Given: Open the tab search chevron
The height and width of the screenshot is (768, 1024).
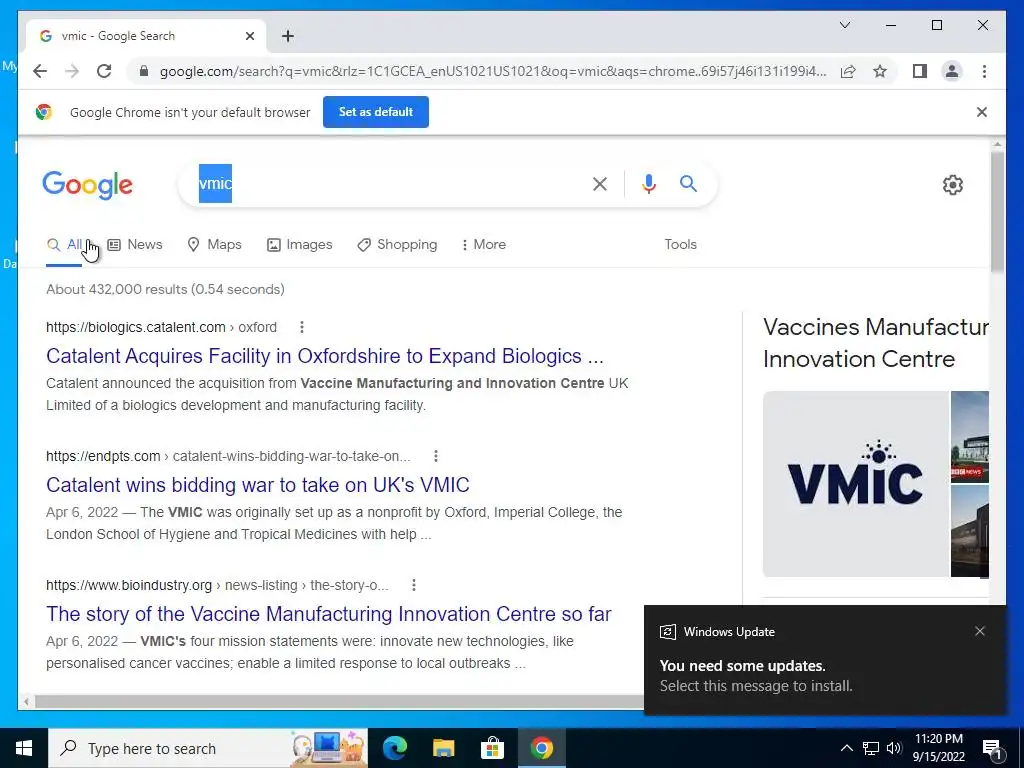Looking at the screenshot, I should tap(844, 25).
